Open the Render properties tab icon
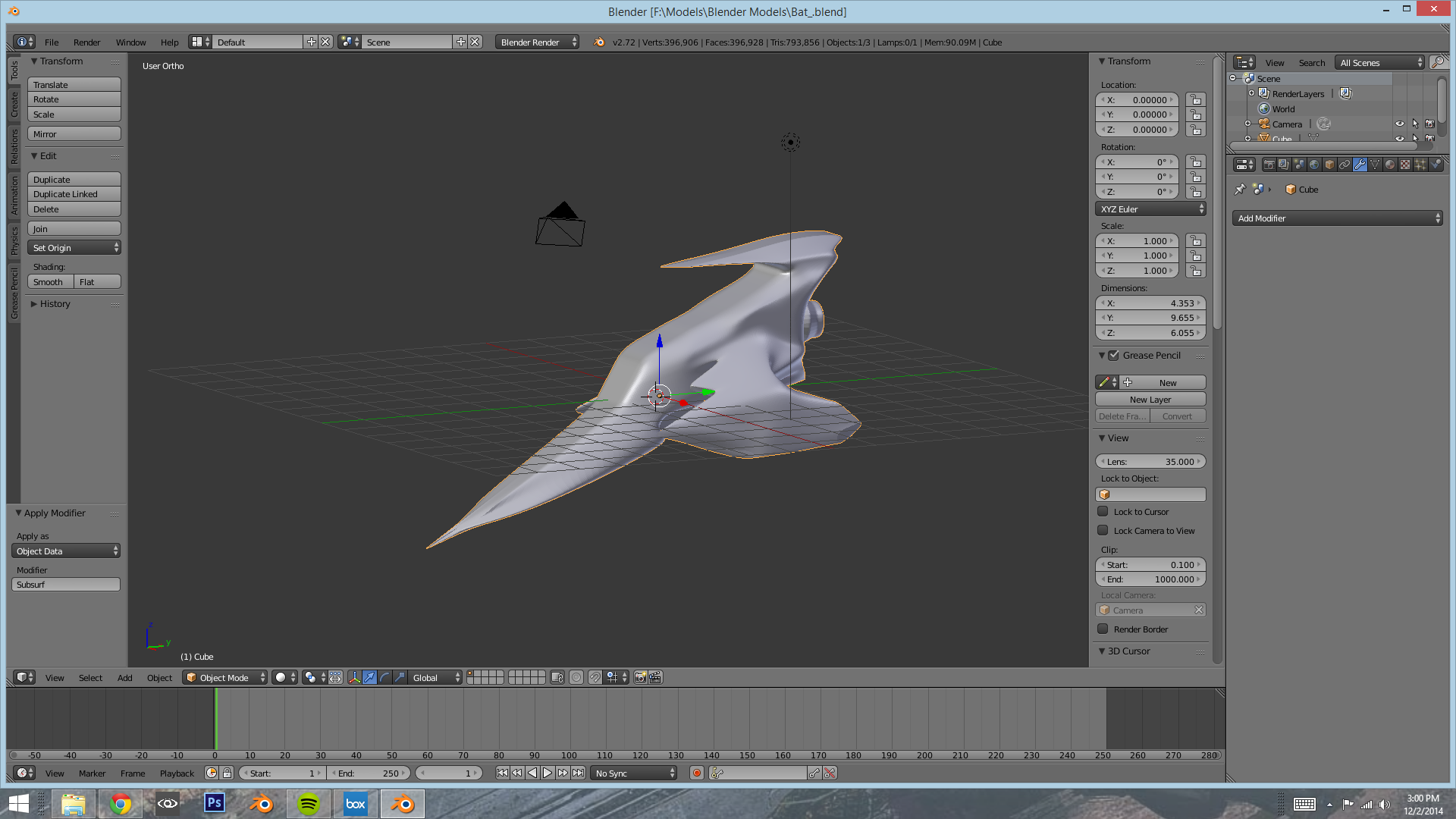Image resolution: width=1456 pixels, height=819 pixels. click(1269, 165)
